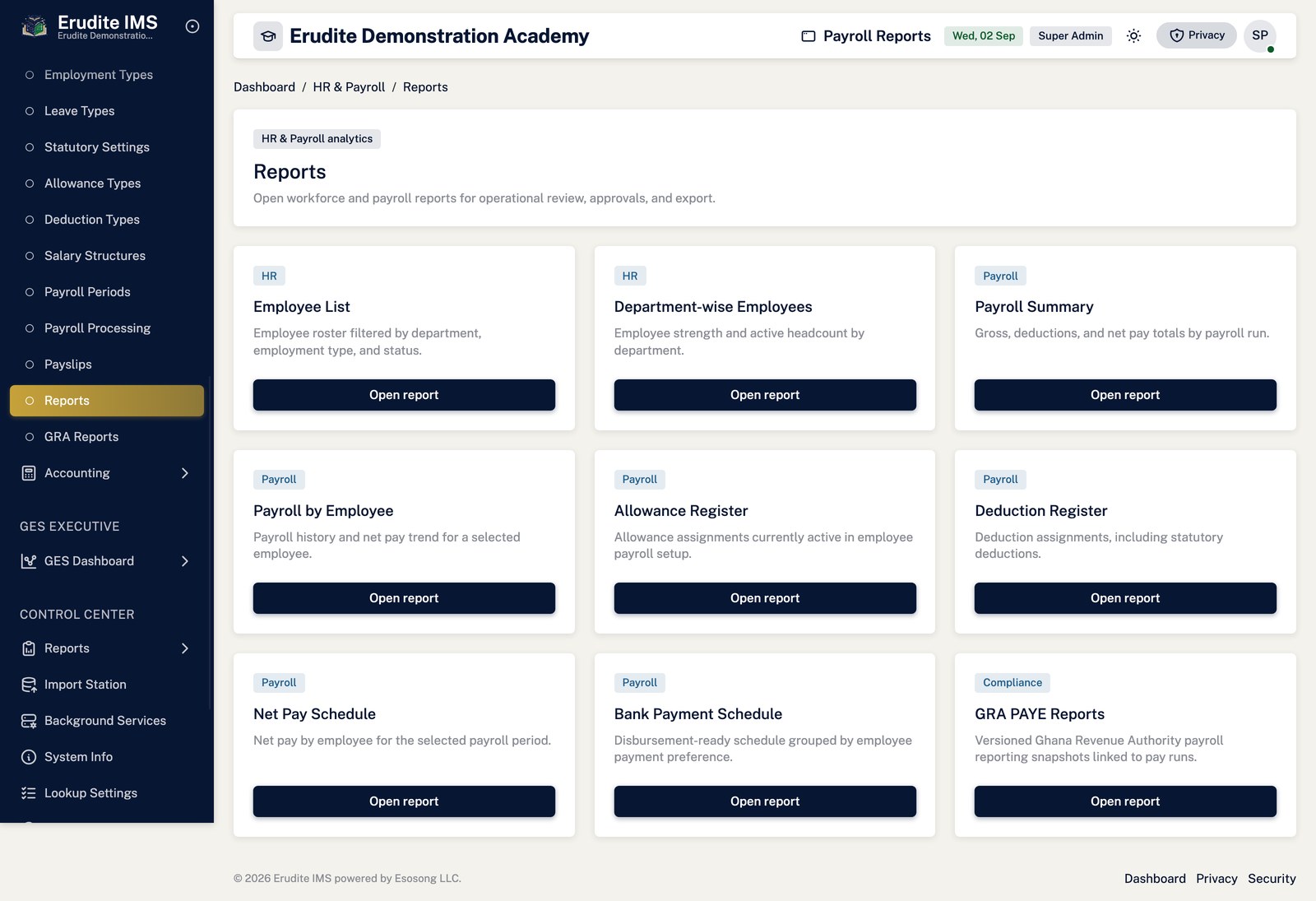Viewport: 1316px width, 901px height.
Task: Click Control Center Reports clipboard icon
Action: 29,648
